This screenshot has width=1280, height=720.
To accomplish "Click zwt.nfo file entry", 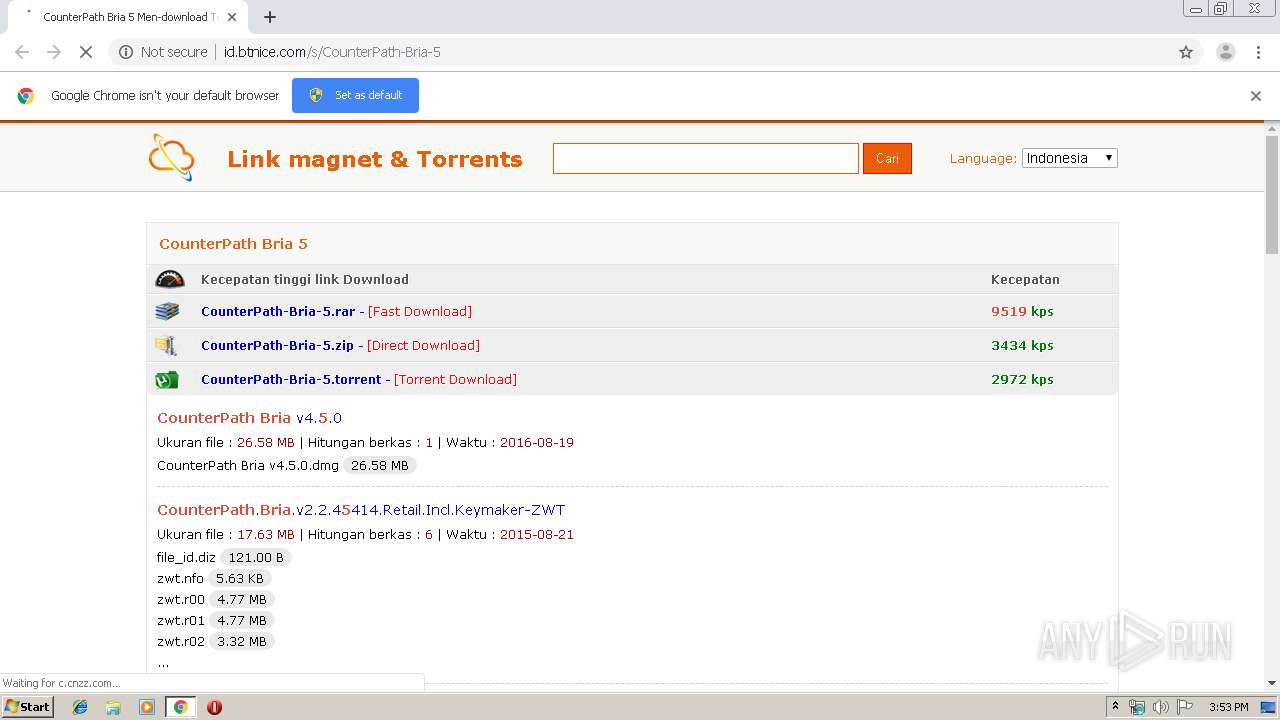I will coord(180,578).
